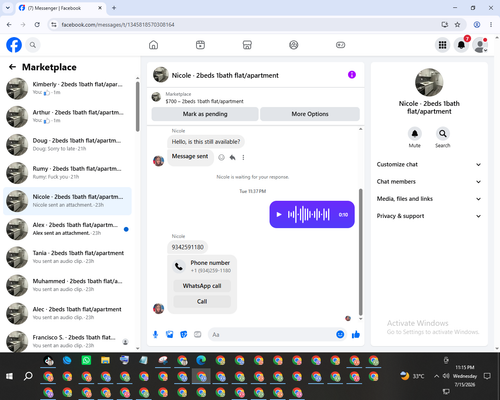Click Nicole's large profile picture in right panel
The height and width of the screenshot is (400, 500).
(x=429, y=82)
